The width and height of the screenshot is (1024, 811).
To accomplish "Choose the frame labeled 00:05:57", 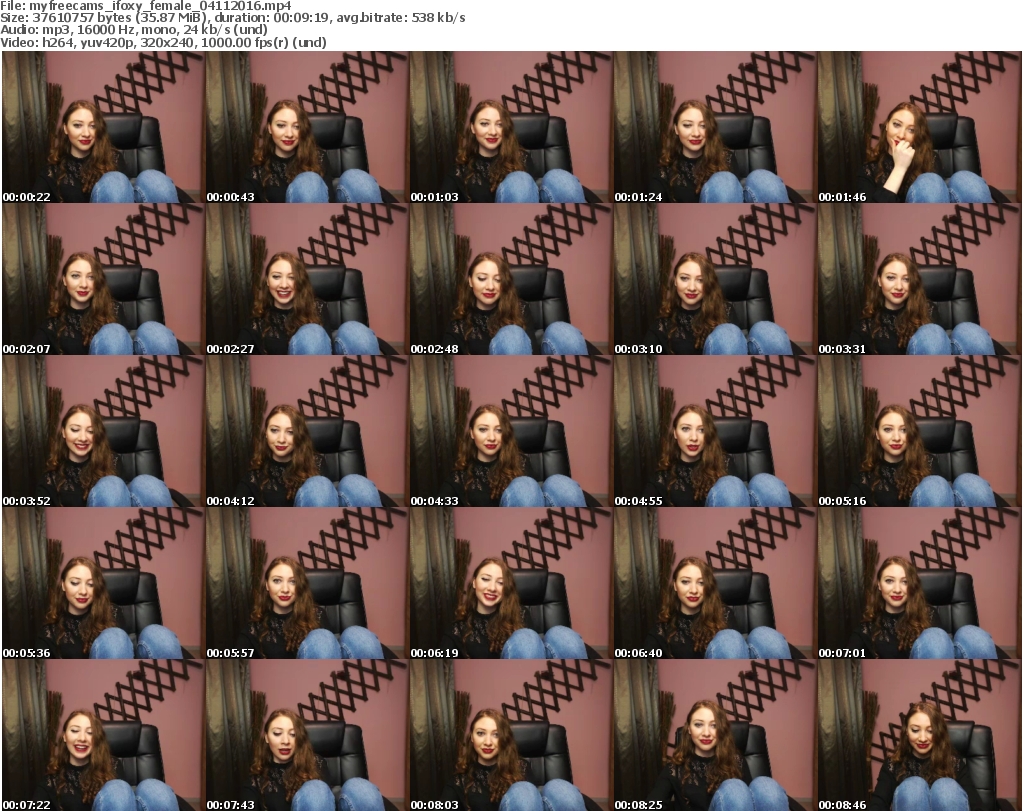I will (307, 583).
